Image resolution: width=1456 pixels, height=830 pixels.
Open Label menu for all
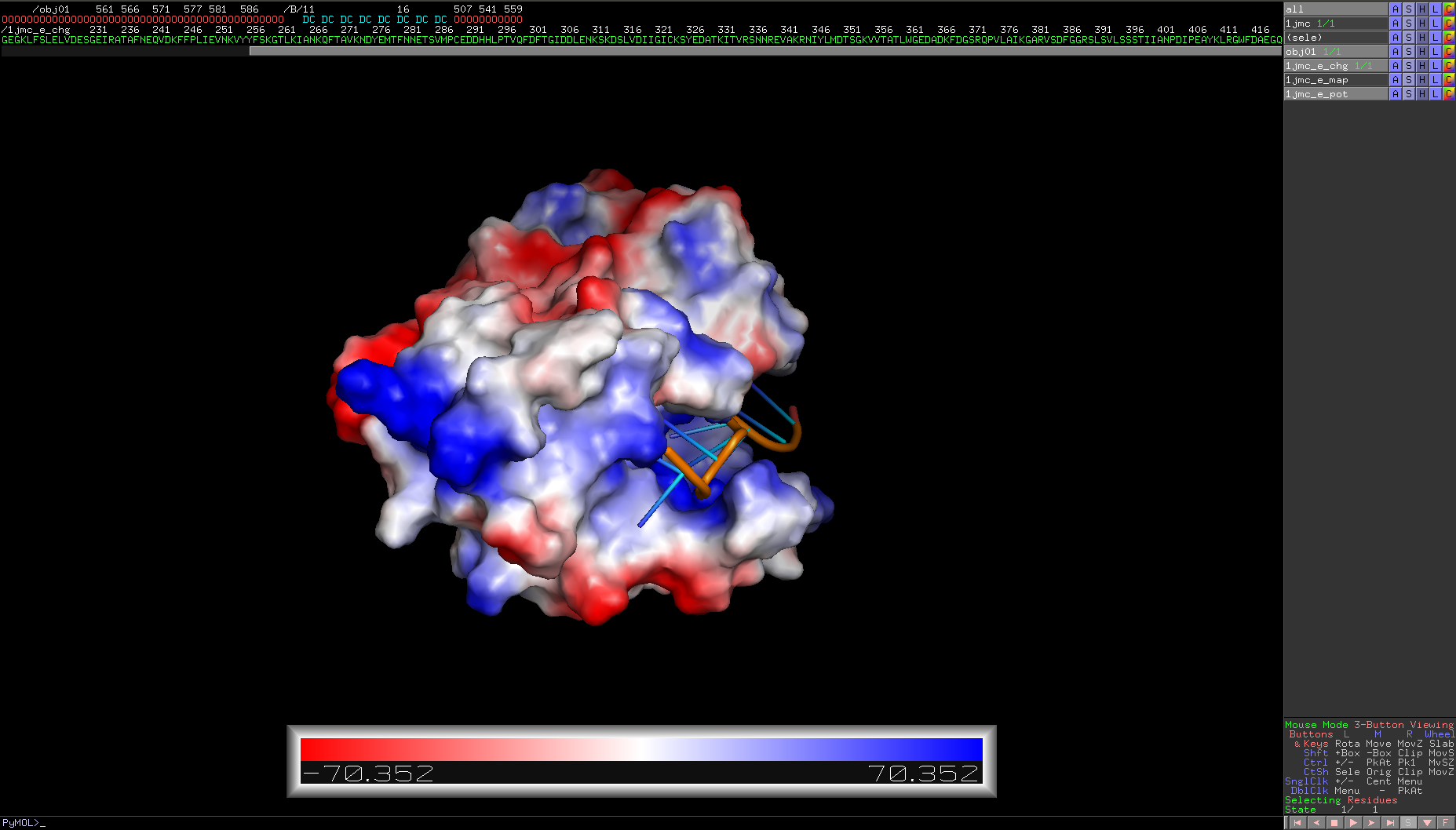click(1436, 9)
